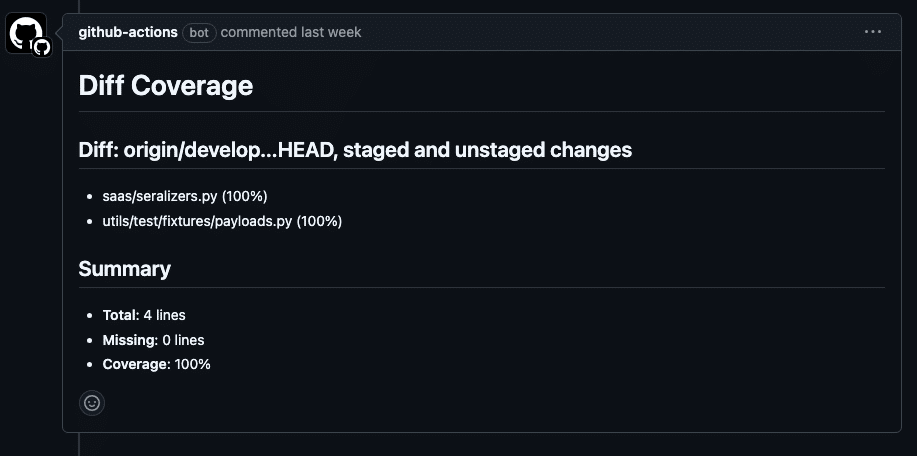Click the saas/seralizers.py list entry
Image resolution: width=917 pixels, height=456 pixels.
coord(185,196)
